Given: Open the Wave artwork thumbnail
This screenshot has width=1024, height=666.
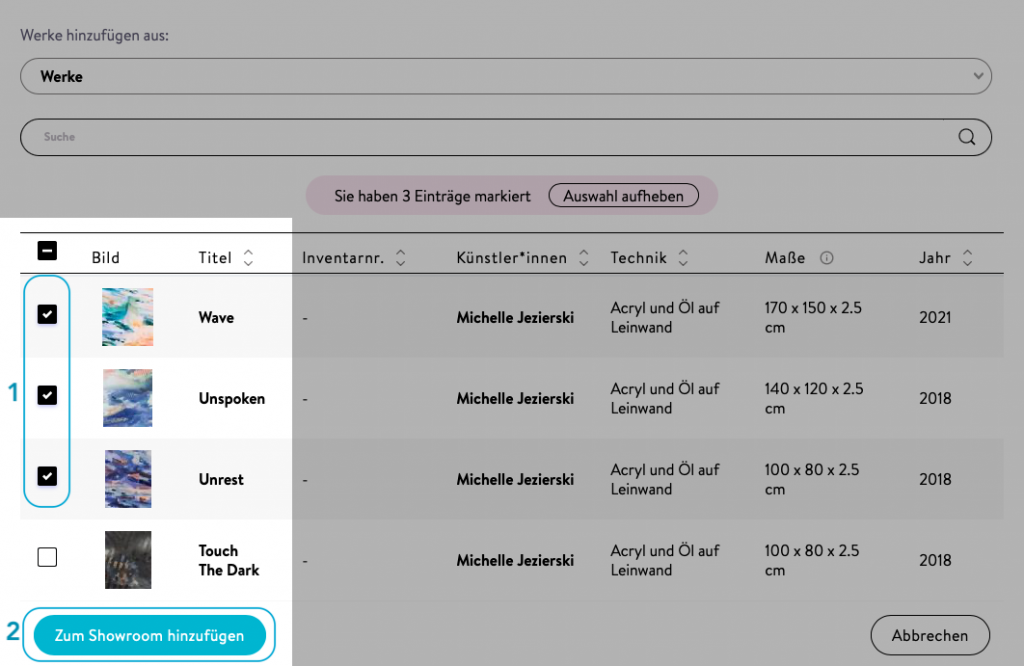Looking at the screenshot, I should pyautogui.click(x=128, y=317).
